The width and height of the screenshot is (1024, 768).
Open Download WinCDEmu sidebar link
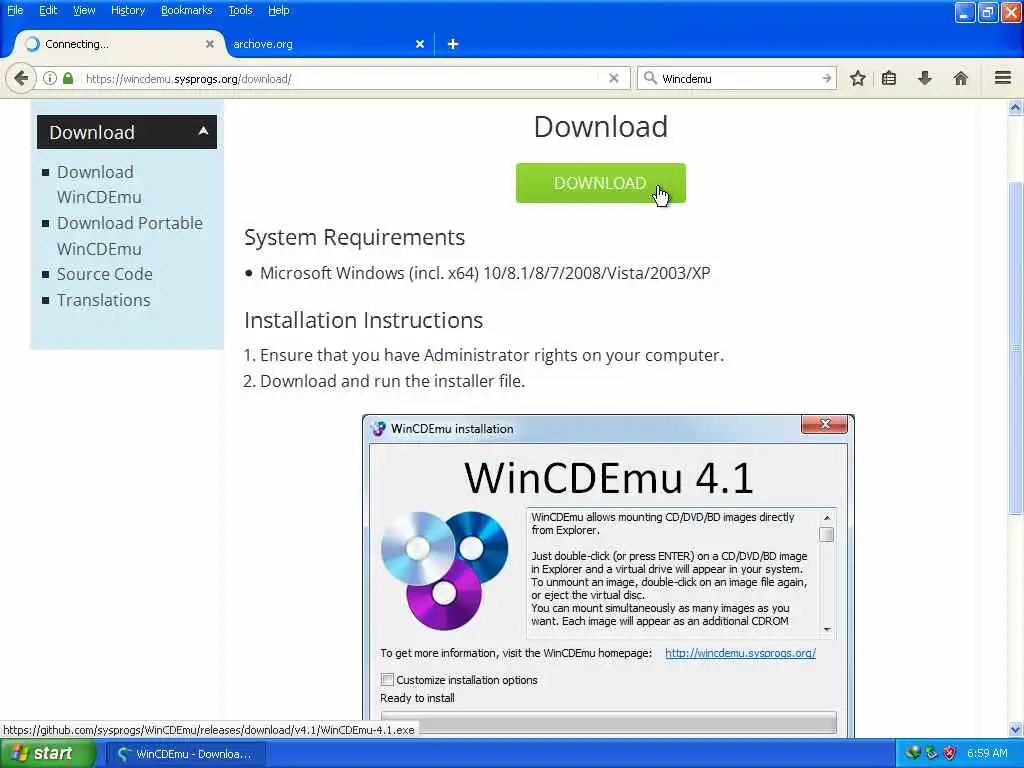click(x=99, y=184)
